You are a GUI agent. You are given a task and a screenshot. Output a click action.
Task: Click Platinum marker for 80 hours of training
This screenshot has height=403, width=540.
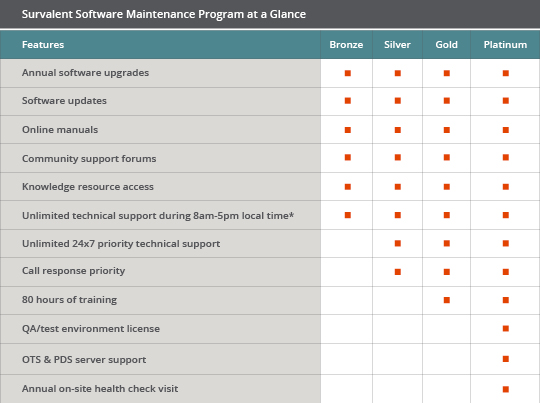[x=506, y=300]
